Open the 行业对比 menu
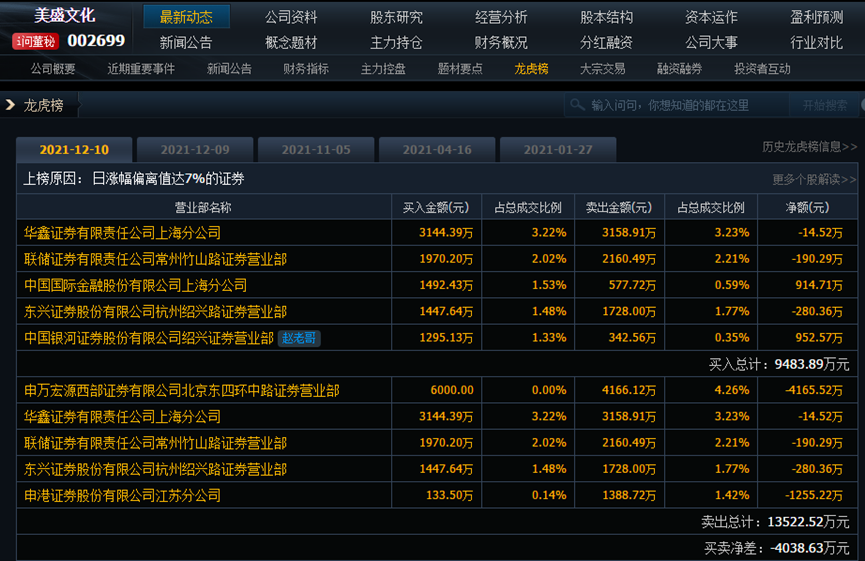 [816, 42]
